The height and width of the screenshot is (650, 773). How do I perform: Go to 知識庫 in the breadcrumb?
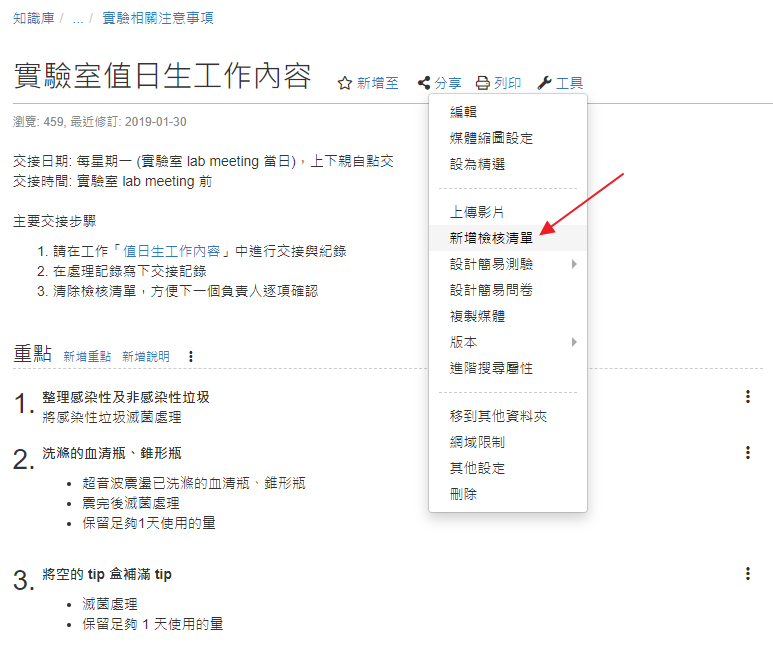(34, 18)
